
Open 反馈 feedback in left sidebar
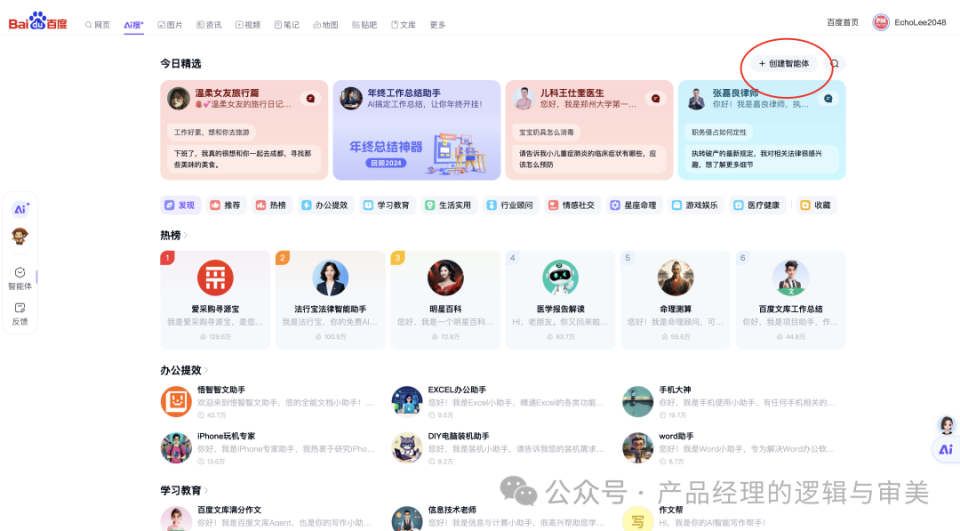pyautogui.click(x=20, y=314)
